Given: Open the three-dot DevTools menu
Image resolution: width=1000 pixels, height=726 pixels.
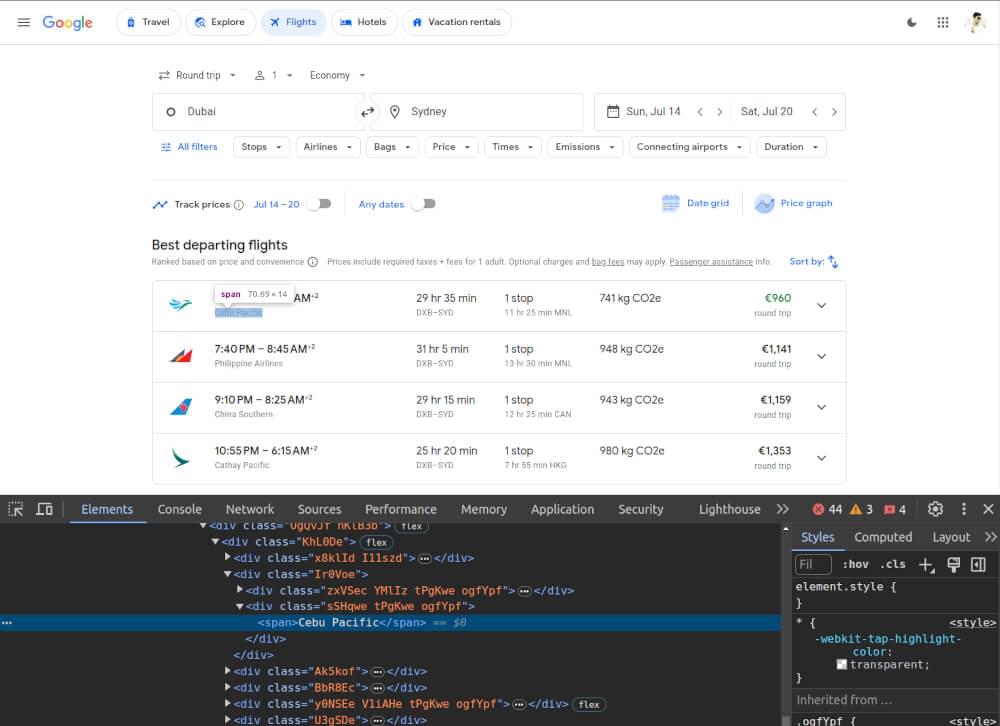Looking at the screenshot, I should [963, 509].
